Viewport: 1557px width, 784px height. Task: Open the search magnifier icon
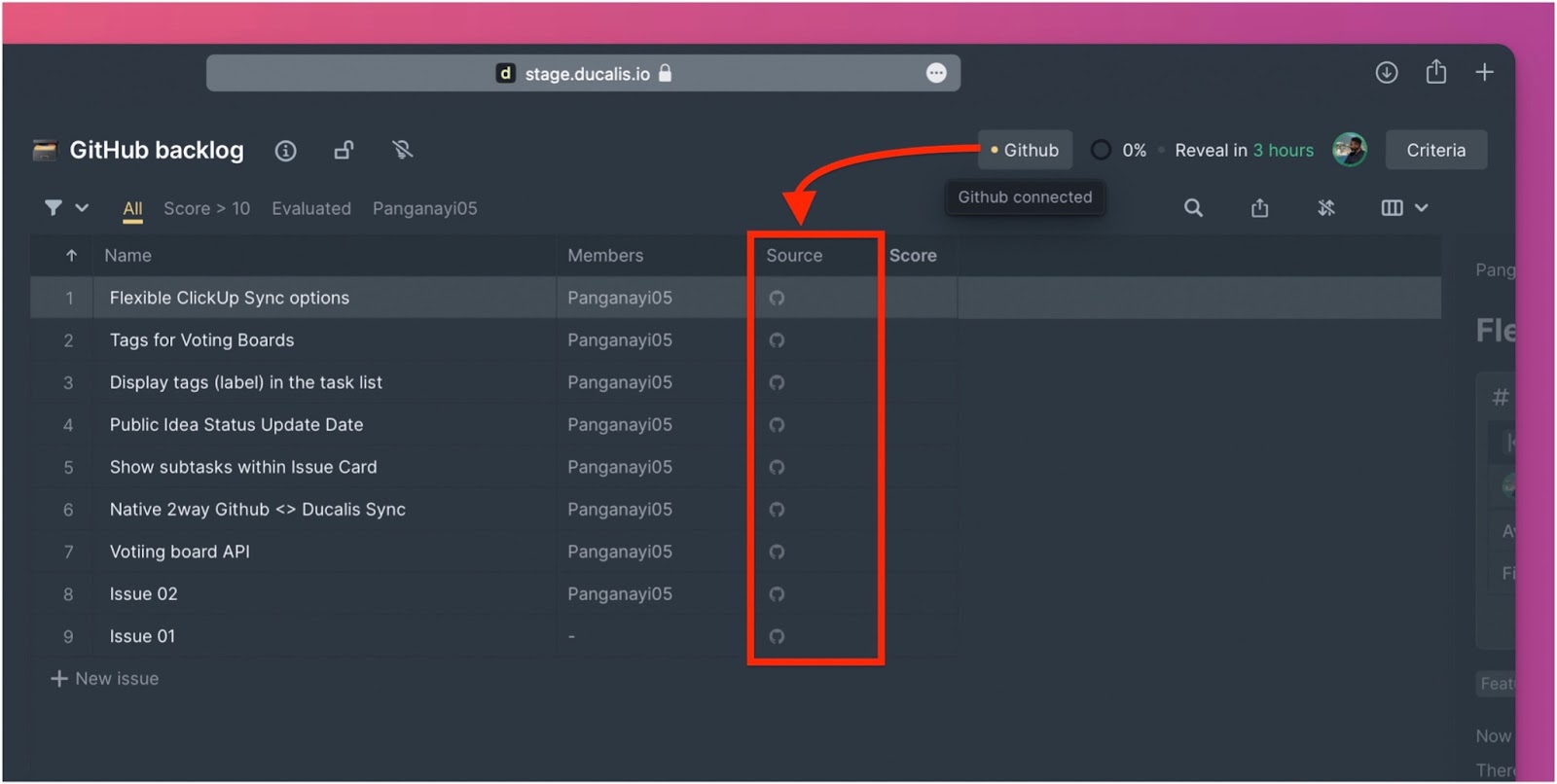[x=1193, y=207]
